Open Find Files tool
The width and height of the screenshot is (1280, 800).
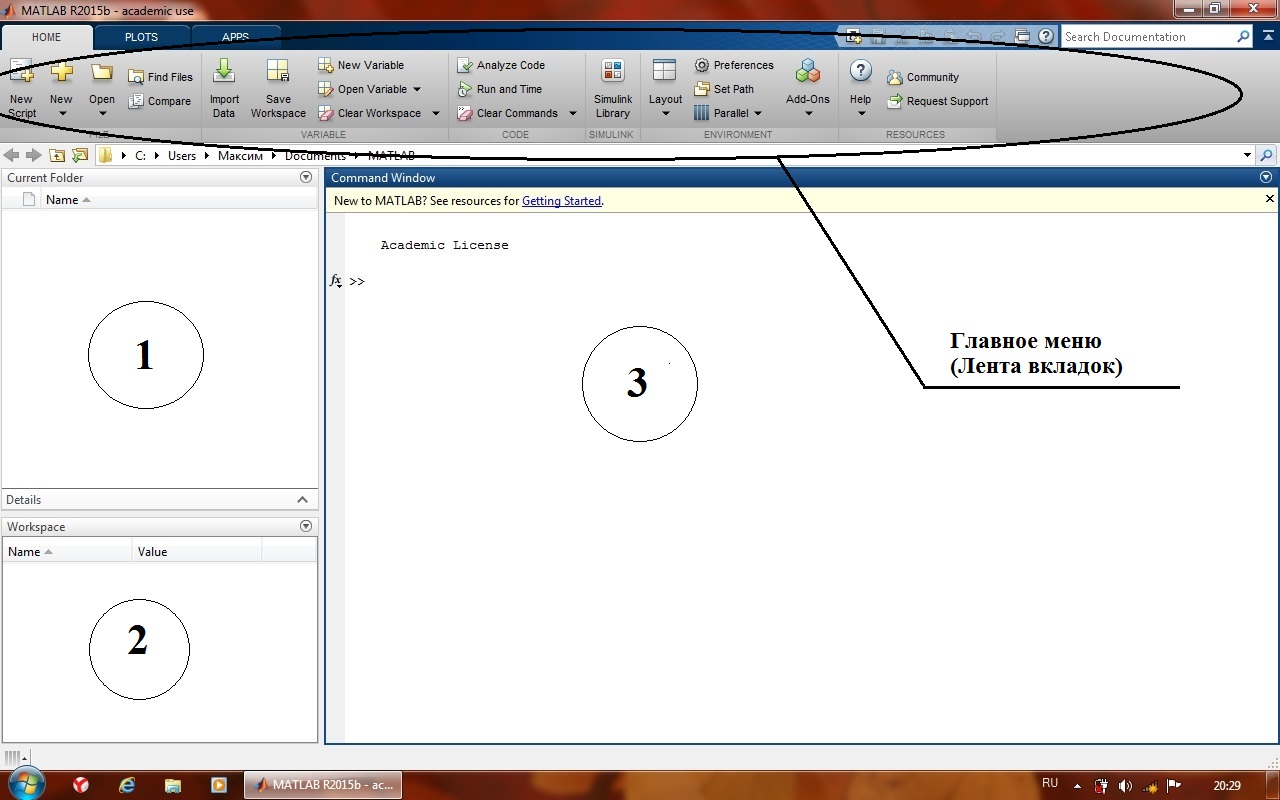pyautogui.click(x=160, y=77)
